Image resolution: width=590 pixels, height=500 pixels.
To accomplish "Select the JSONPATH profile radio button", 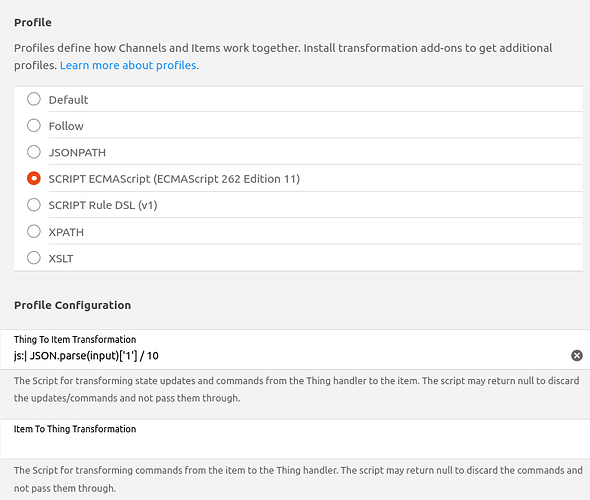I will 34,152.
